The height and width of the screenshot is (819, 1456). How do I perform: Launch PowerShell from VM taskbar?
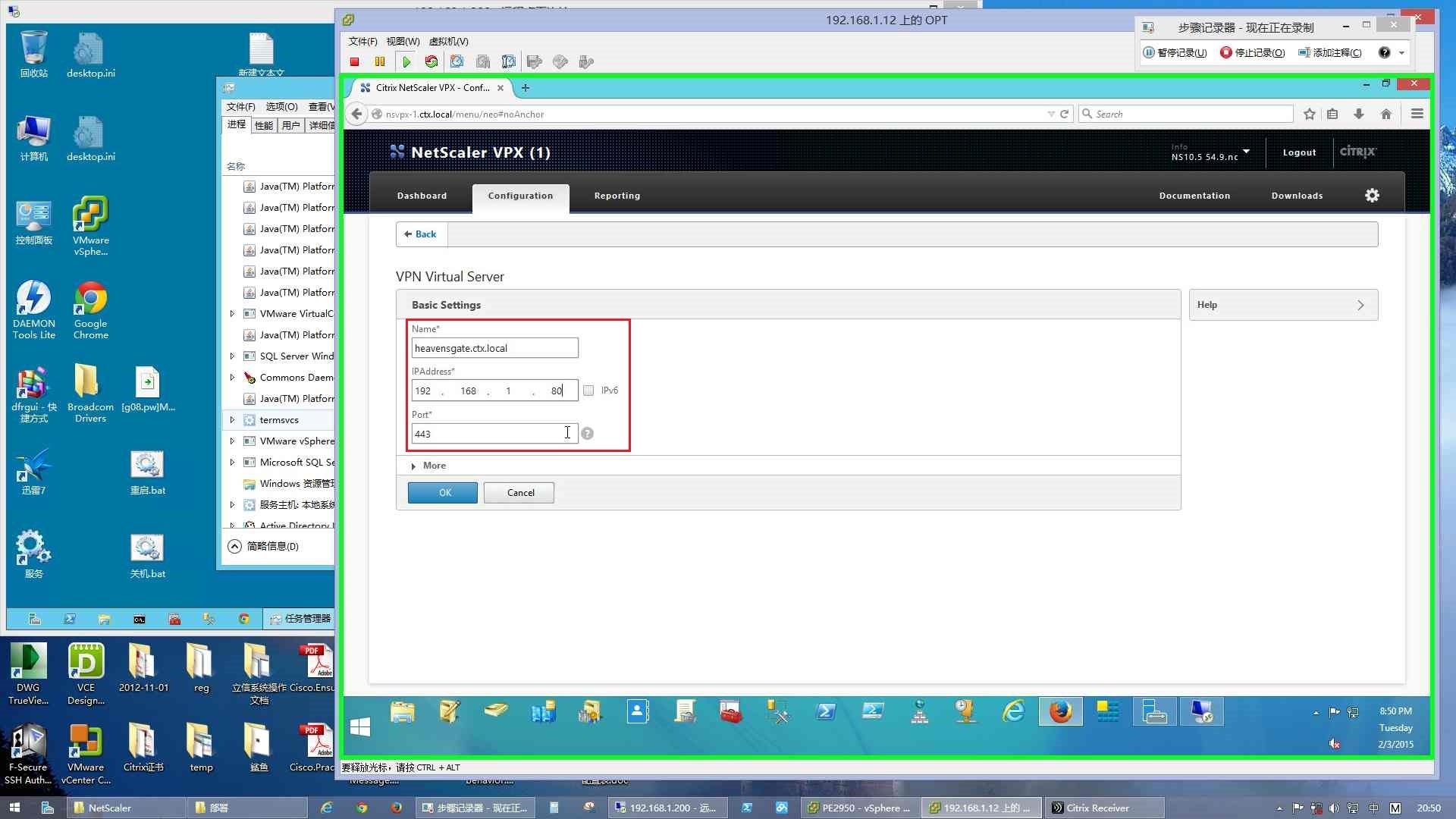click(x=826, y=713)
